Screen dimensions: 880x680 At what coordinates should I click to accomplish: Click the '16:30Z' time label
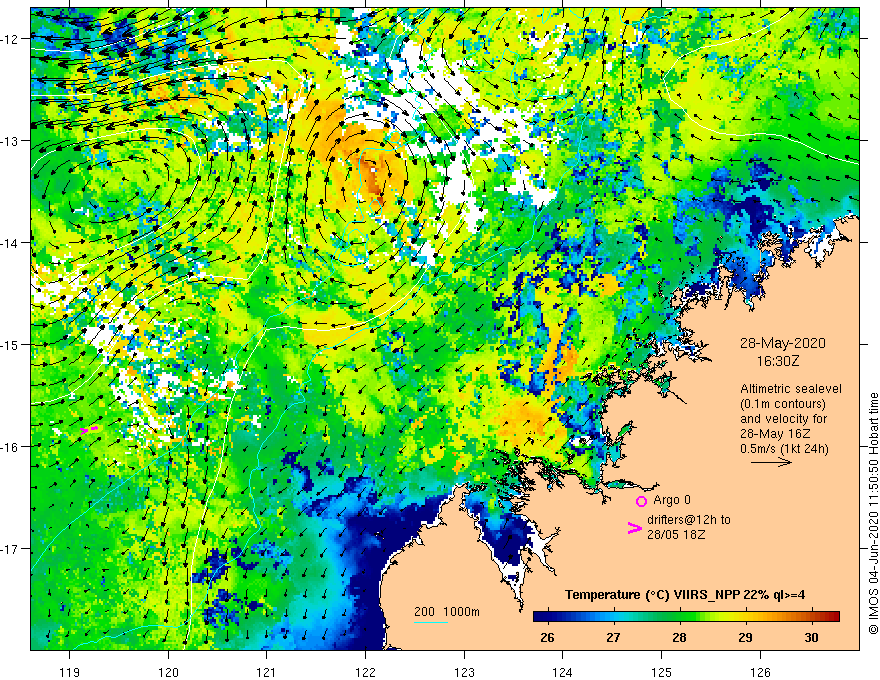(x=777, y=361)
